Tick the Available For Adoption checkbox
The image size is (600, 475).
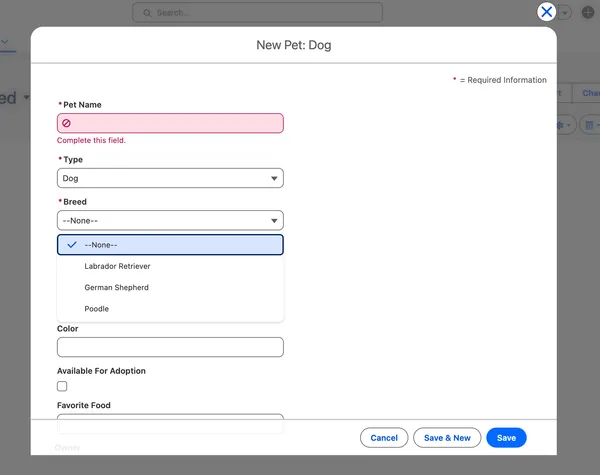click(62, 386)
